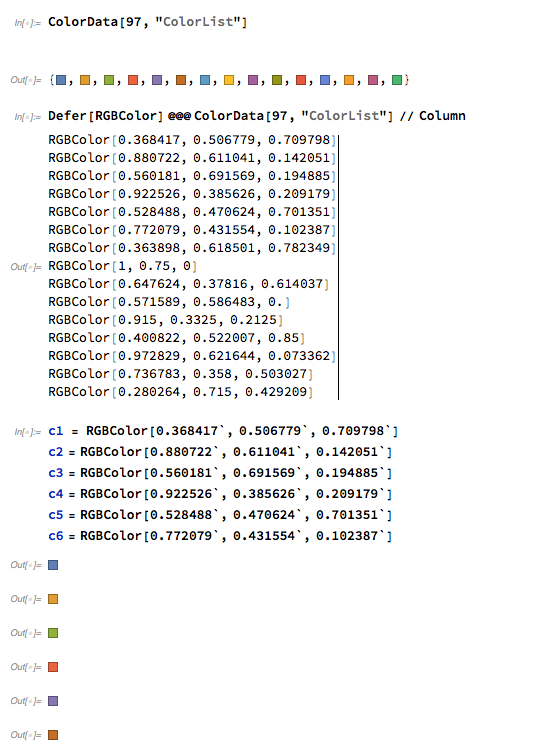Select the output row RGBColor[0.571589, 0.586483, 0.]

point(169,302)
